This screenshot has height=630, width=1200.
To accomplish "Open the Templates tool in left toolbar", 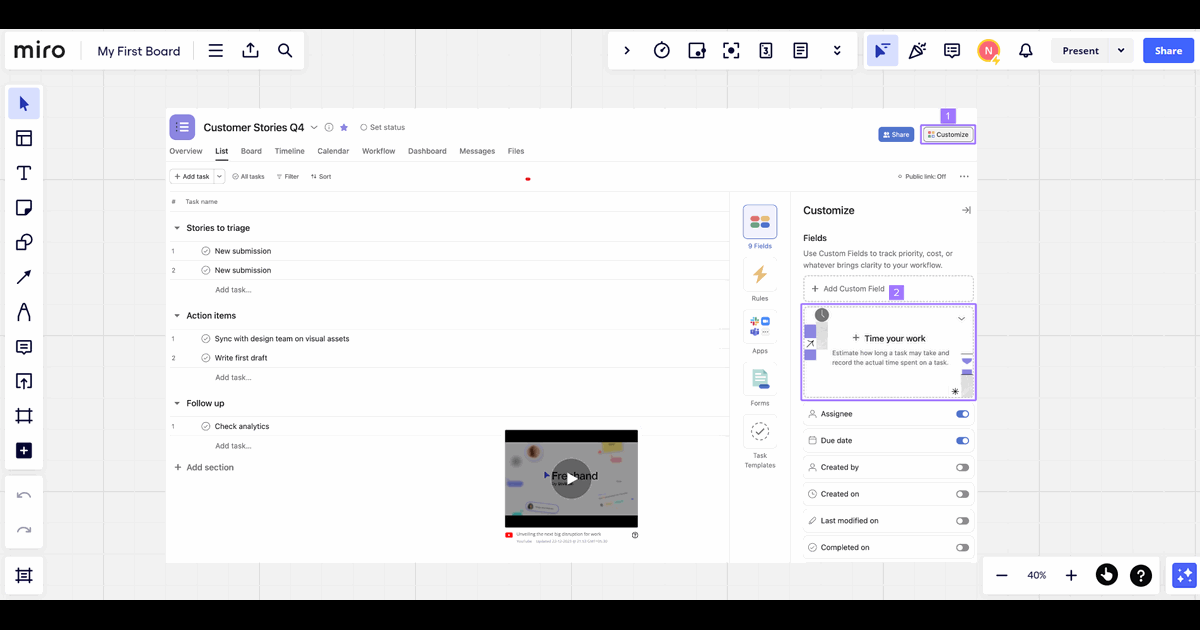I will (24, 139).
